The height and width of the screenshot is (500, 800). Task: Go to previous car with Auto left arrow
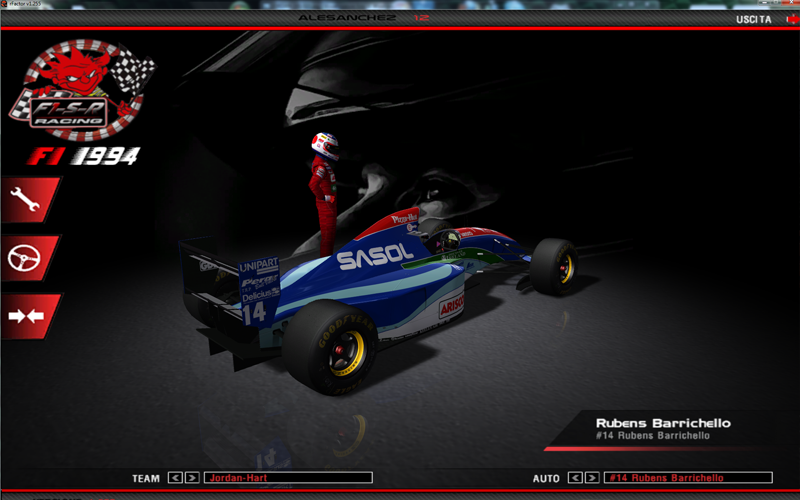(575, 478)
